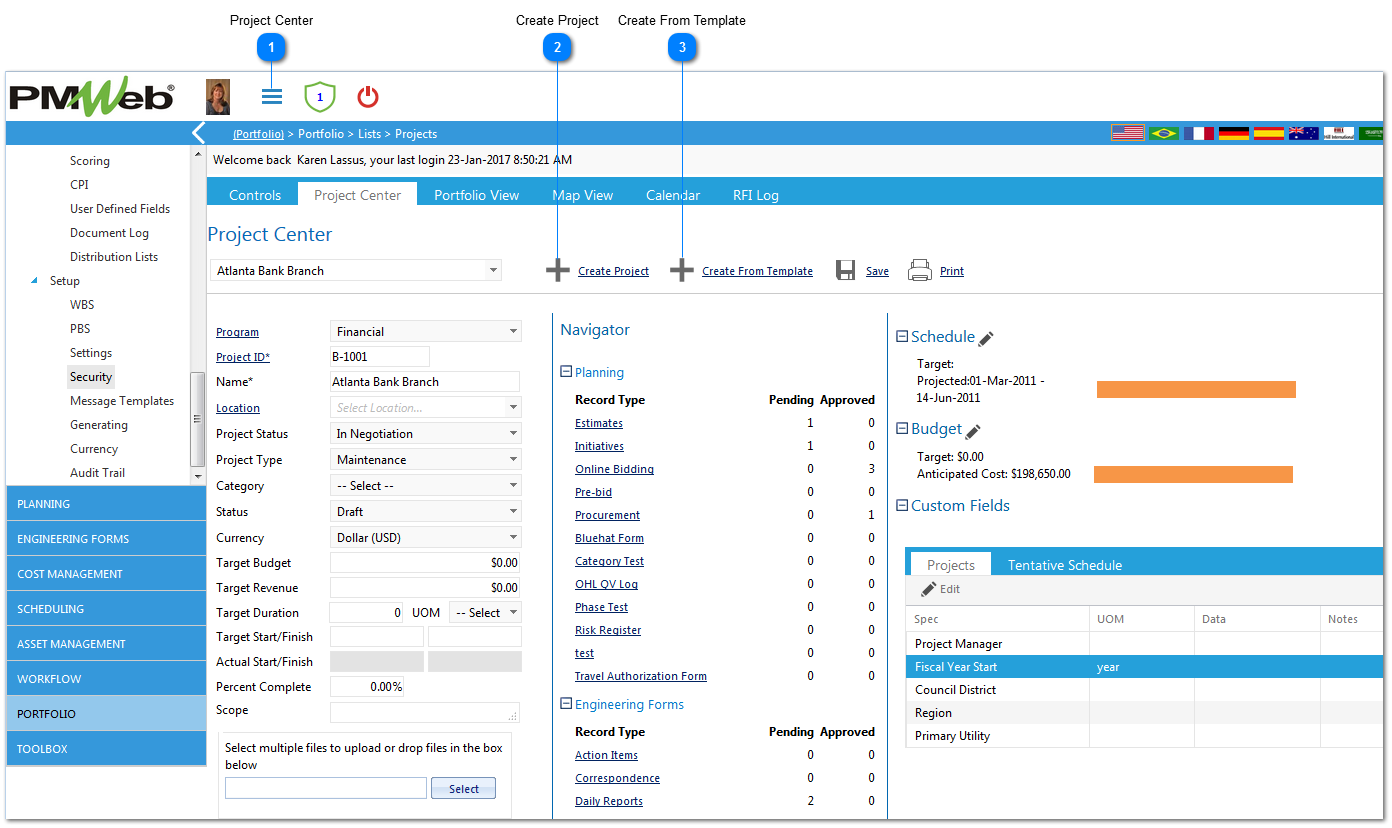Screen dimensions: 1392x828
Task: Open the Status Draft dropdown
Action: coord(513,512)
